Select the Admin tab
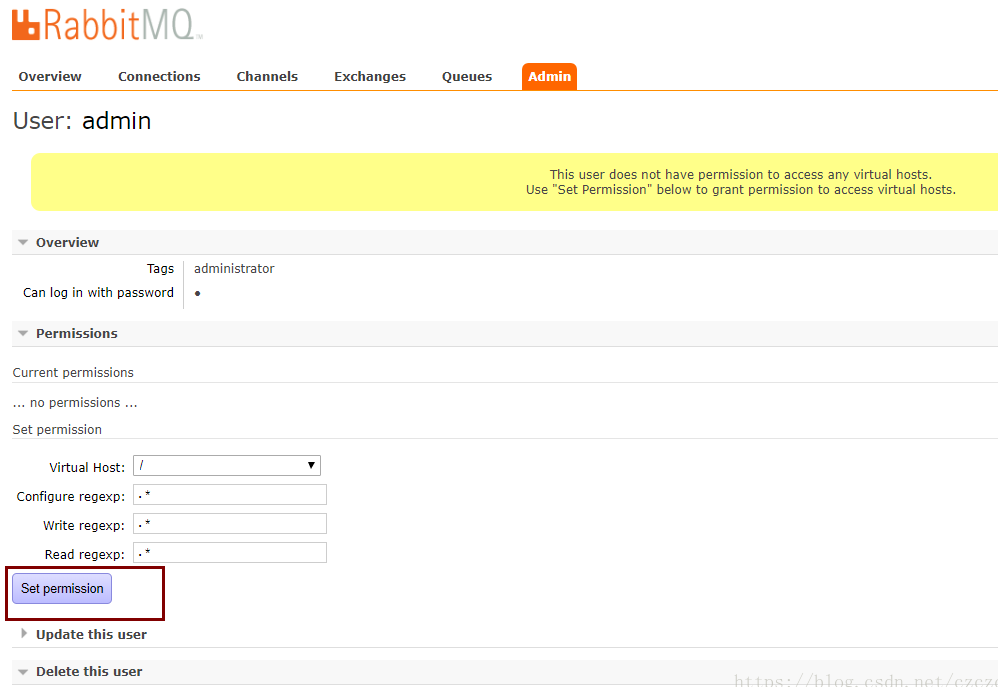998x687 pixels. [549, 76]
